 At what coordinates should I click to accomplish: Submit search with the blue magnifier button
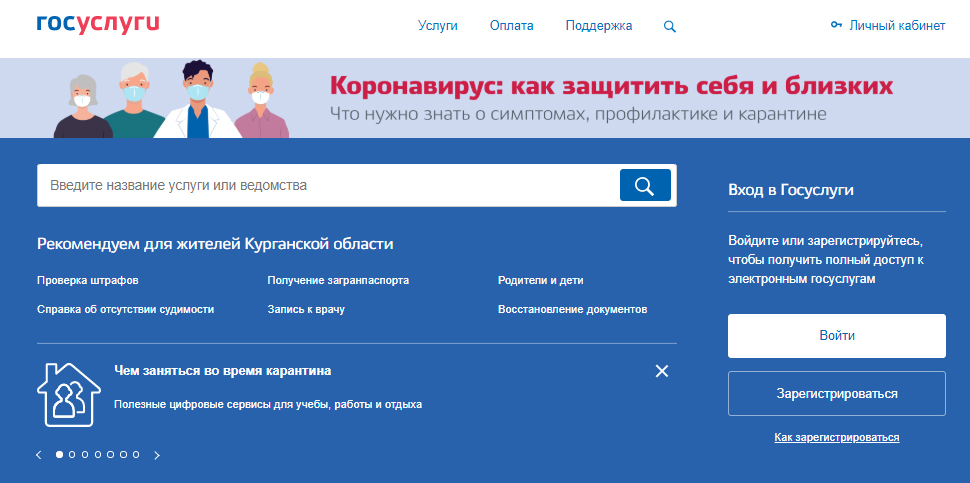645,185
